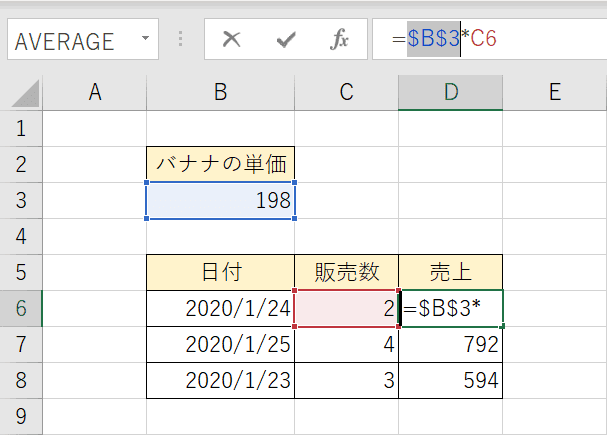
Task: Click cell C7 with quantity 4
Action: point(346,344)
